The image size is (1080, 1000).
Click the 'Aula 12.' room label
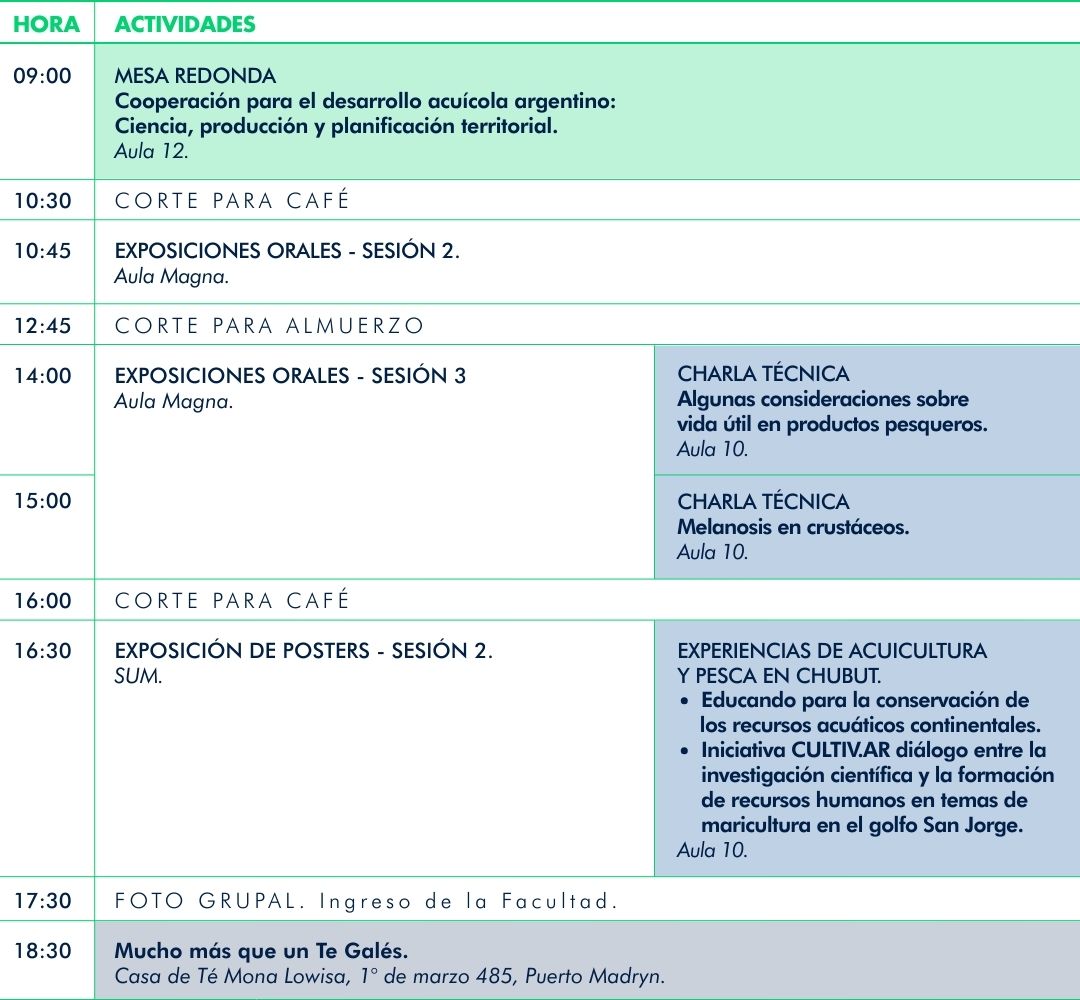(151, 152)
